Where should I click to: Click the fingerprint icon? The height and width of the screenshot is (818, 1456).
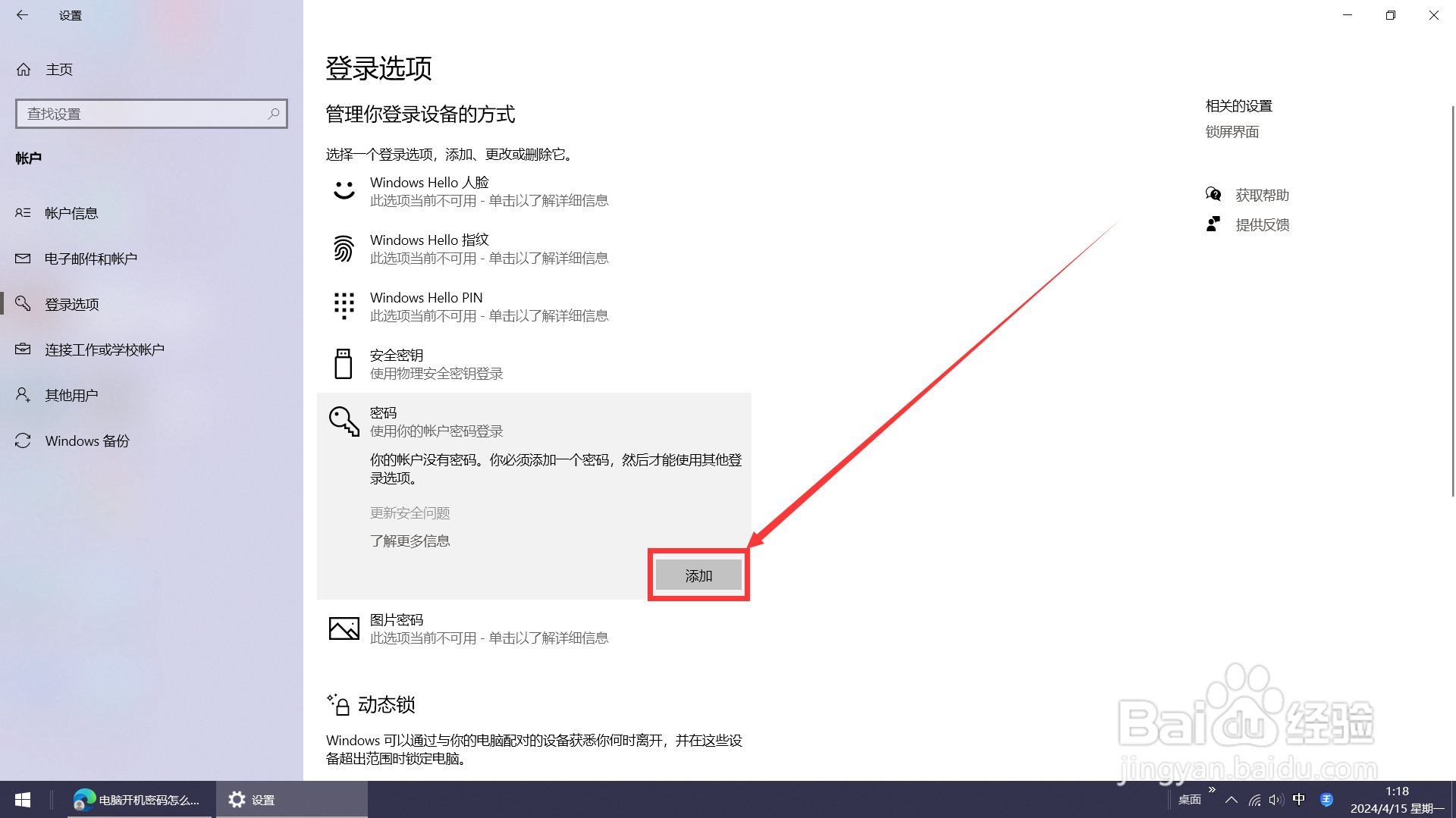(344, 249)
